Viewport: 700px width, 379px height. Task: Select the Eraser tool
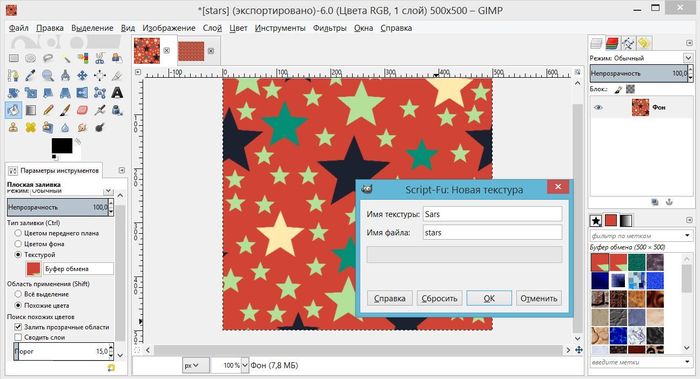(x=82, y=110)
